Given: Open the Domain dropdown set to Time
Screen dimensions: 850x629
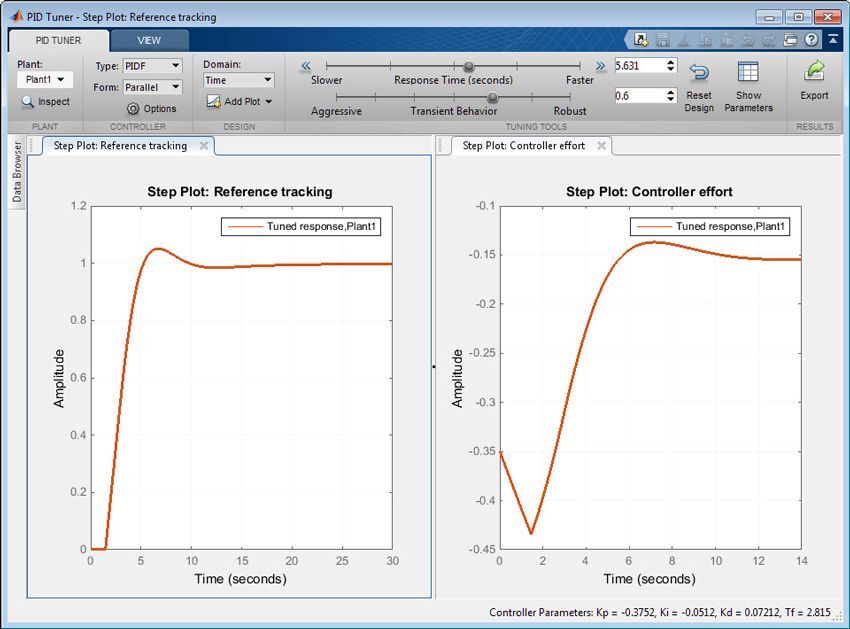Looking at the screenshot, I should pos(238,80).
